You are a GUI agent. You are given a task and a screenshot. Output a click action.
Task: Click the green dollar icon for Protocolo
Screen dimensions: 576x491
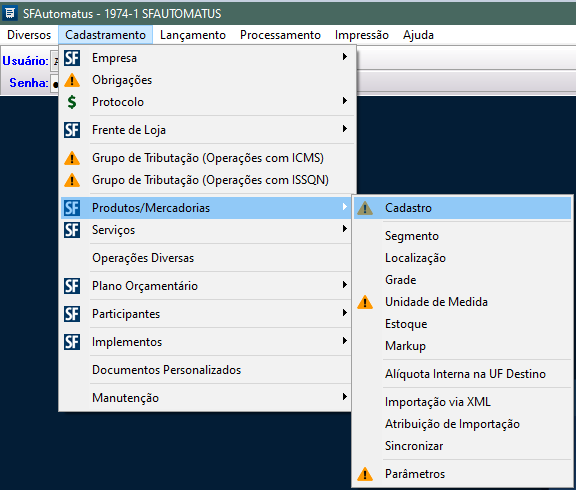click(x=72, y=102)
